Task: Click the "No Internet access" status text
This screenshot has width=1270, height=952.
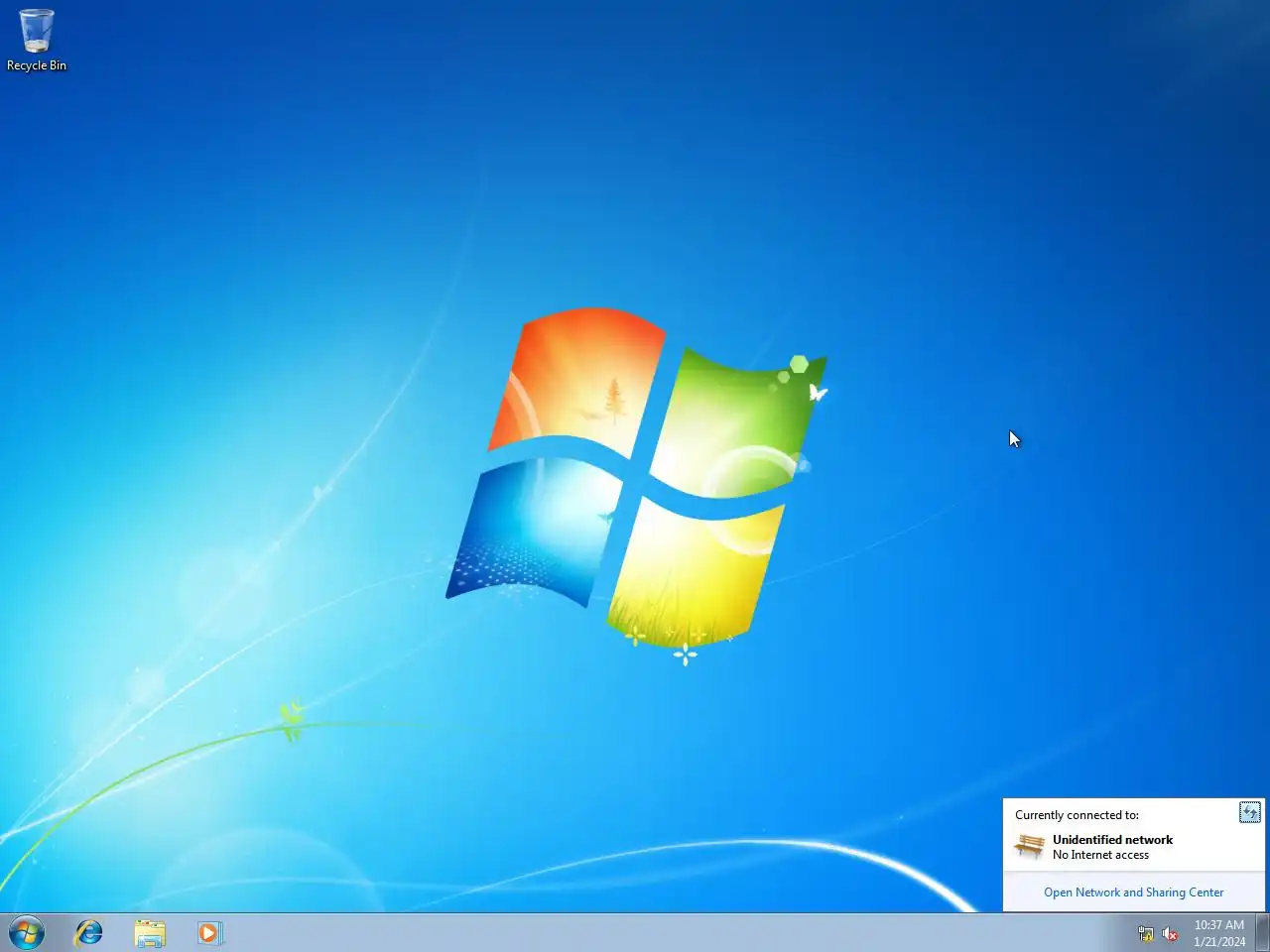Action: point(1100,855)
